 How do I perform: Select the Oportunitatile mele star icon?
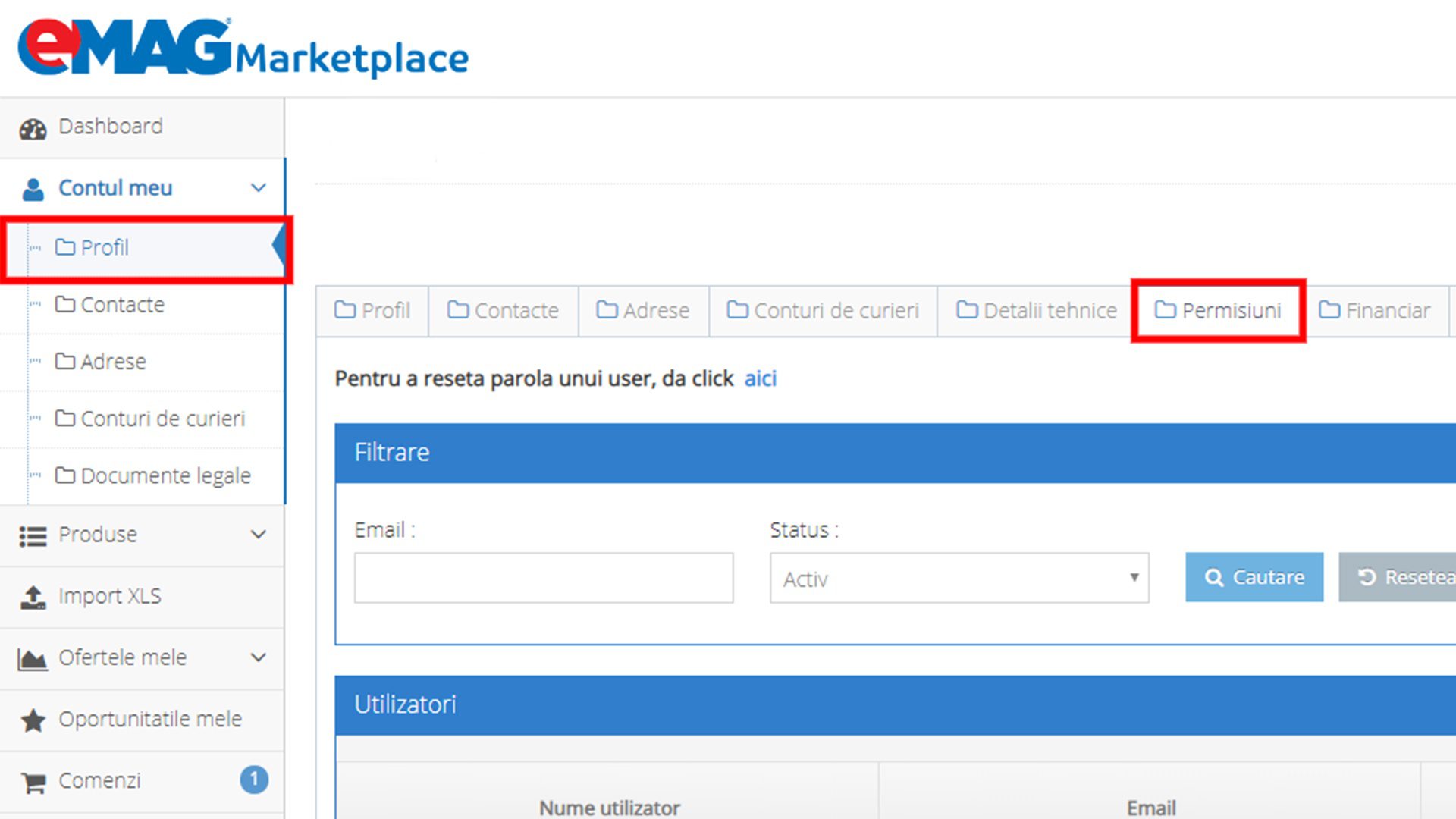click(33, 720)
